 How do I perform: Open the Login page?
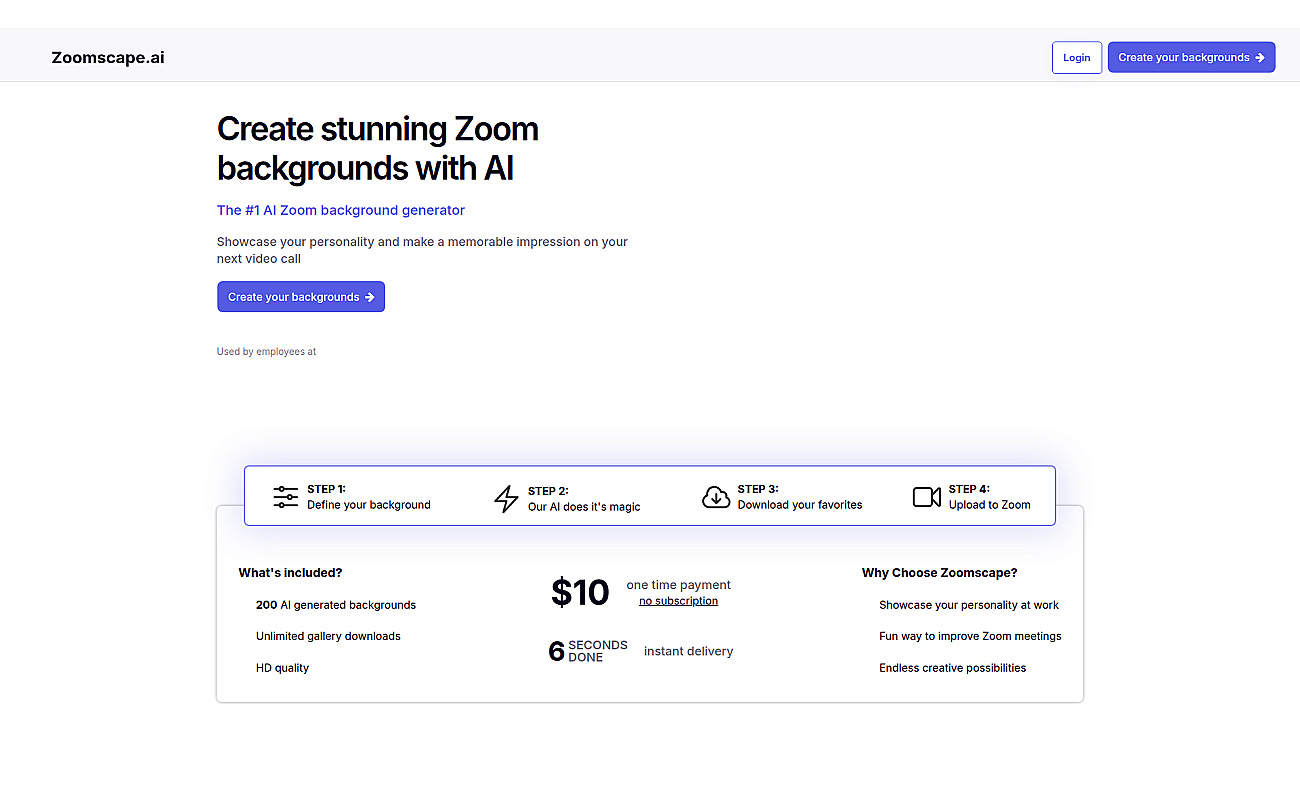click(x=1077, y=58)
